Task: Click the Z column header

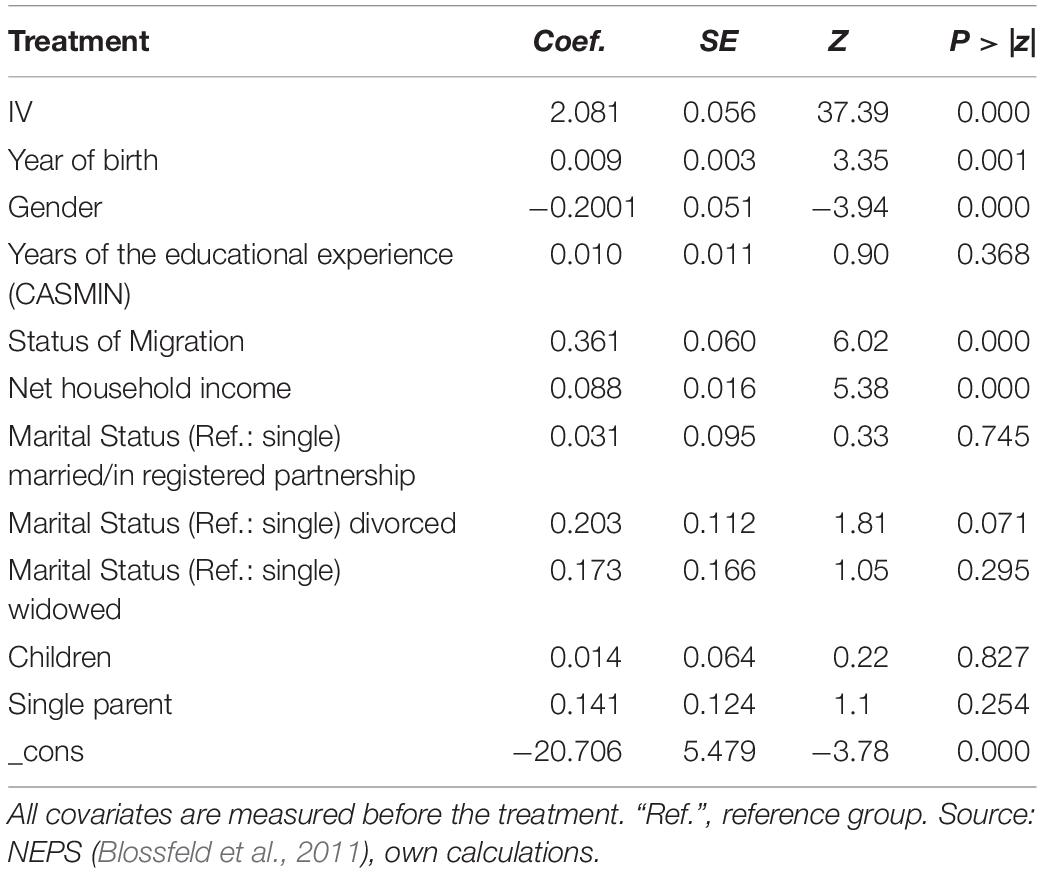Action: pos(837,41)
